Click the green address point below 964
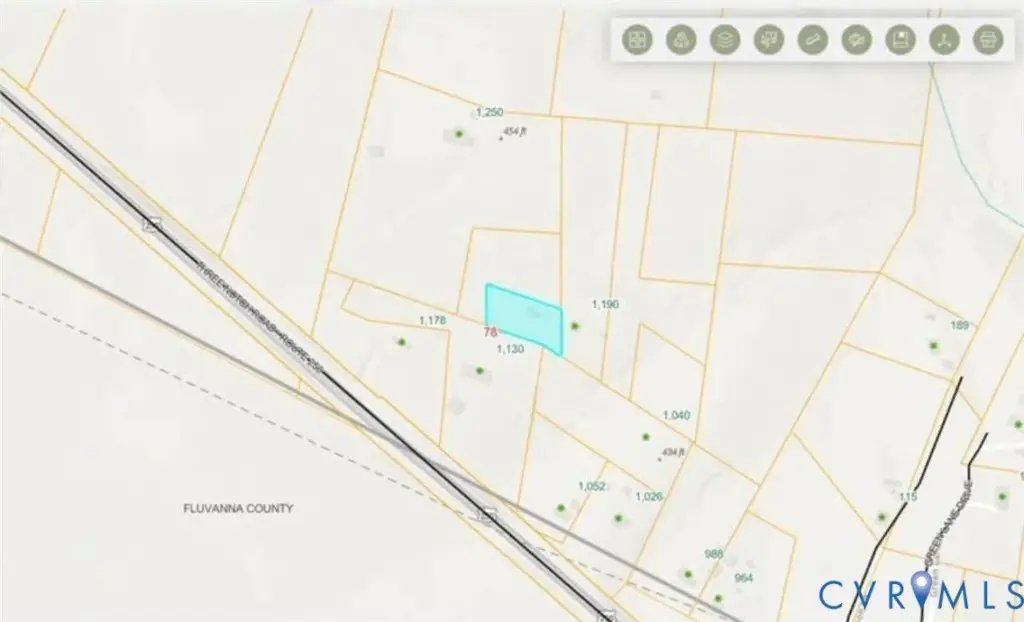The width and height of the screenshot is (1024, 622). click(x=718, y=598)
